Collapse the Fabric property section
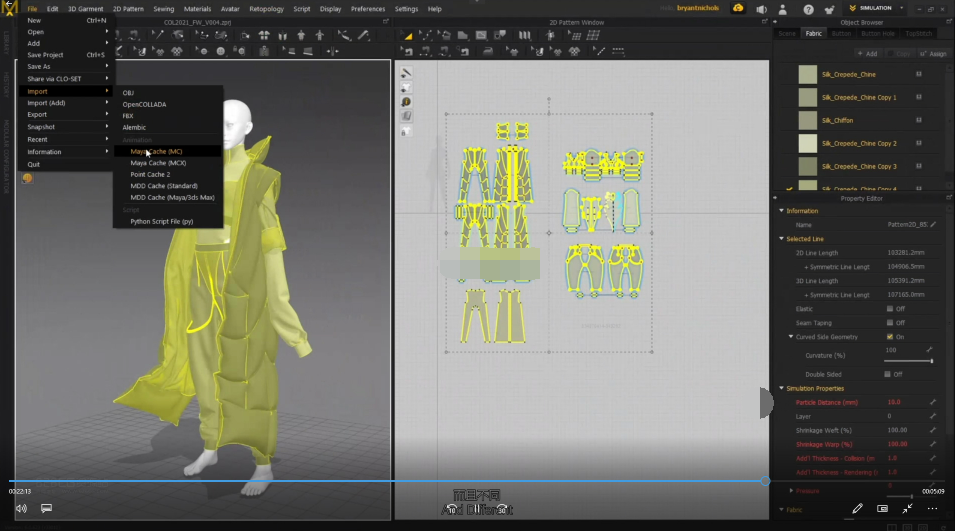The height and width of the screenshot is (531, 955). pyautogui.click(x=781, y=510)
